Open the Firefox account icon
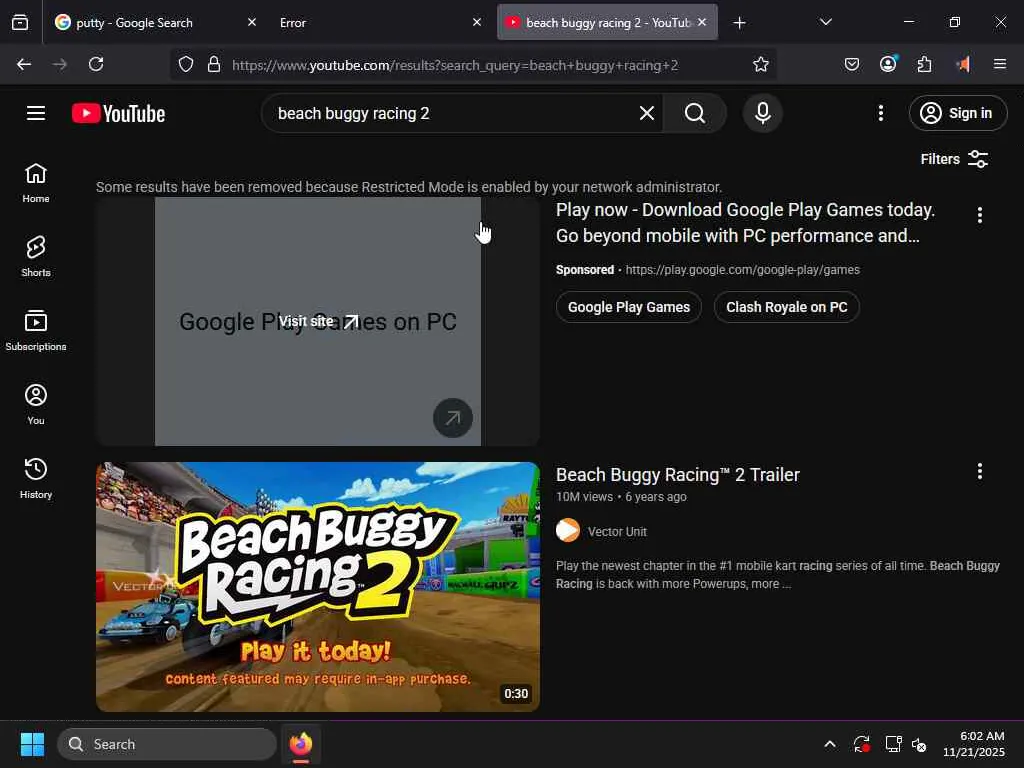This screenshot has width=1024, height=768. (x=888, y=63)
